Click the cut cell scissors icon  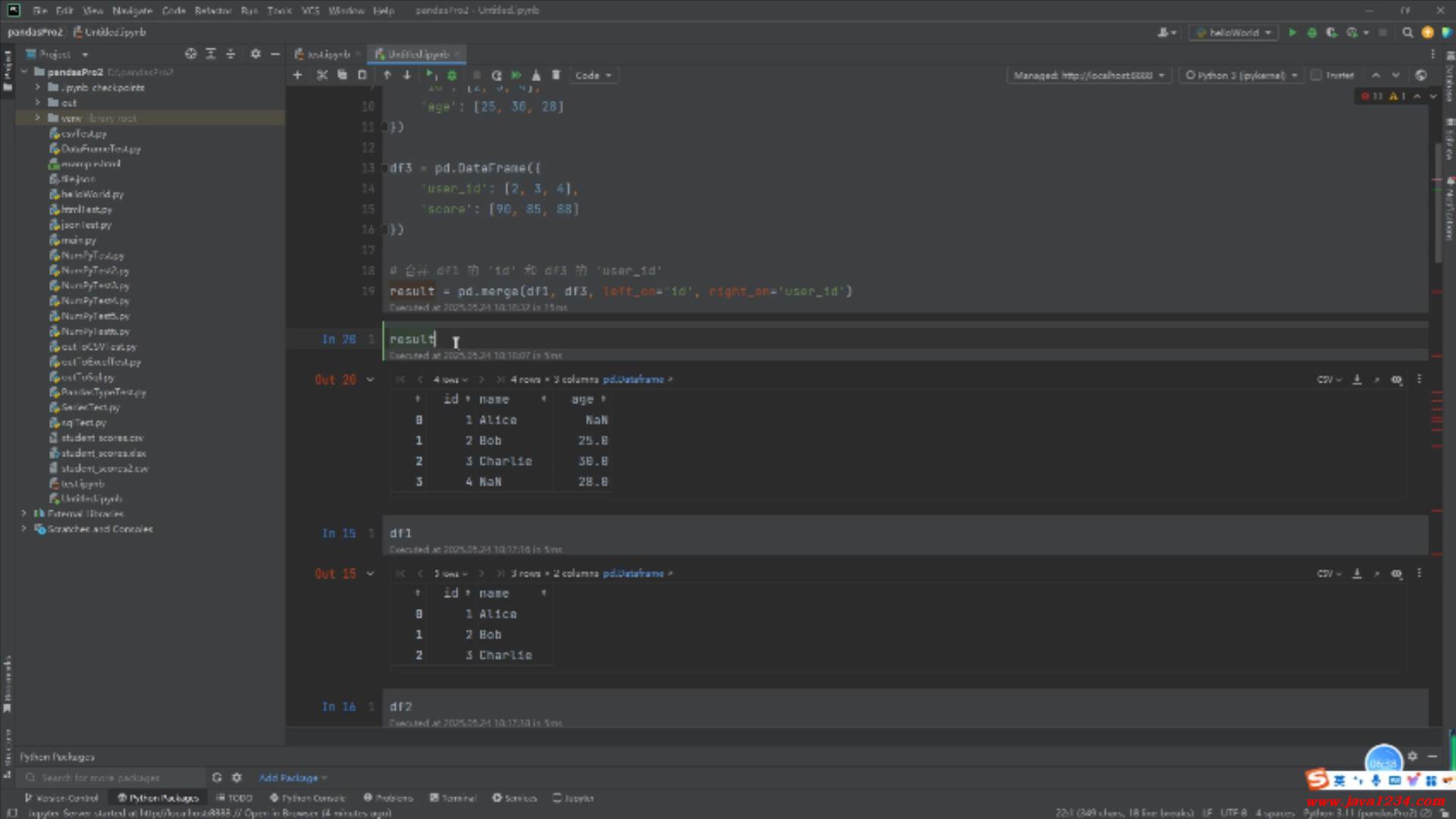coord(322,75)
